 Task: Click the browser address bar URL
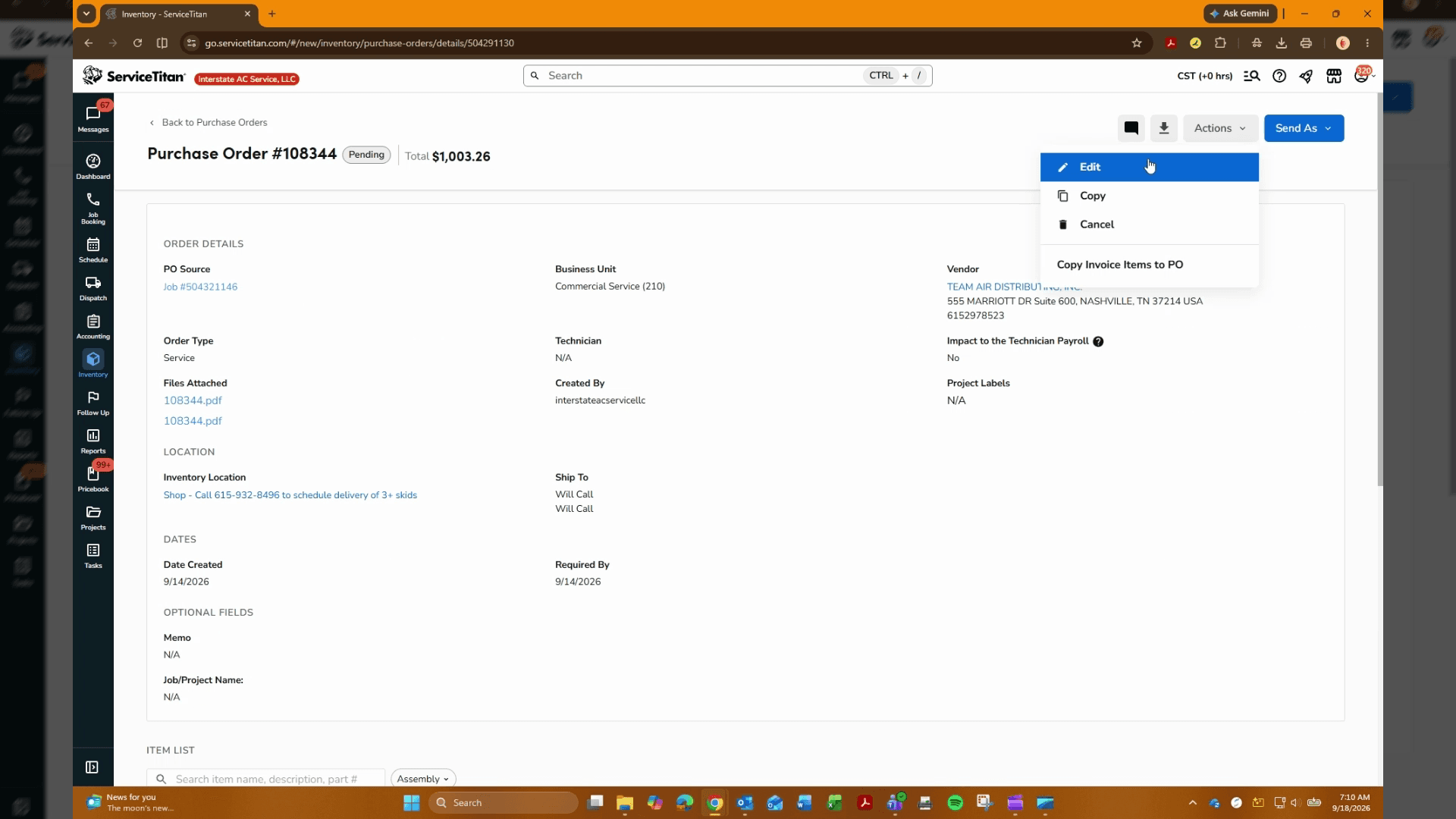click(359, 43)
